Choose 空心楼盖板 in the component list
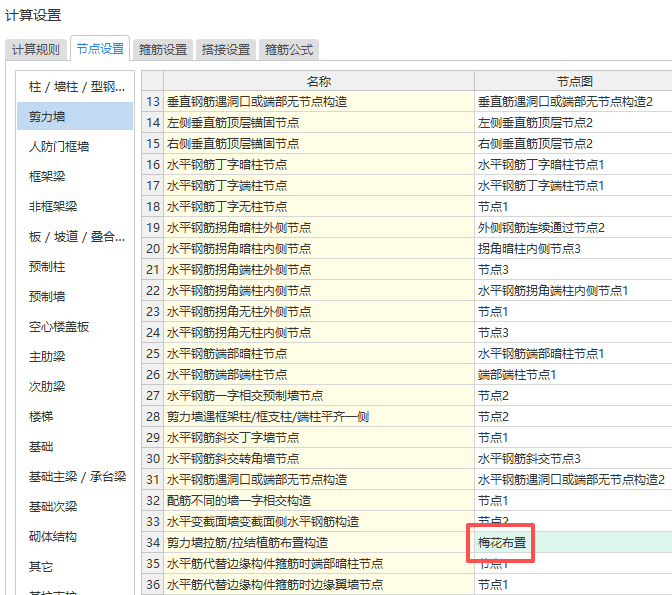Screen dimensions: 672x595 (x=75, y=327)
